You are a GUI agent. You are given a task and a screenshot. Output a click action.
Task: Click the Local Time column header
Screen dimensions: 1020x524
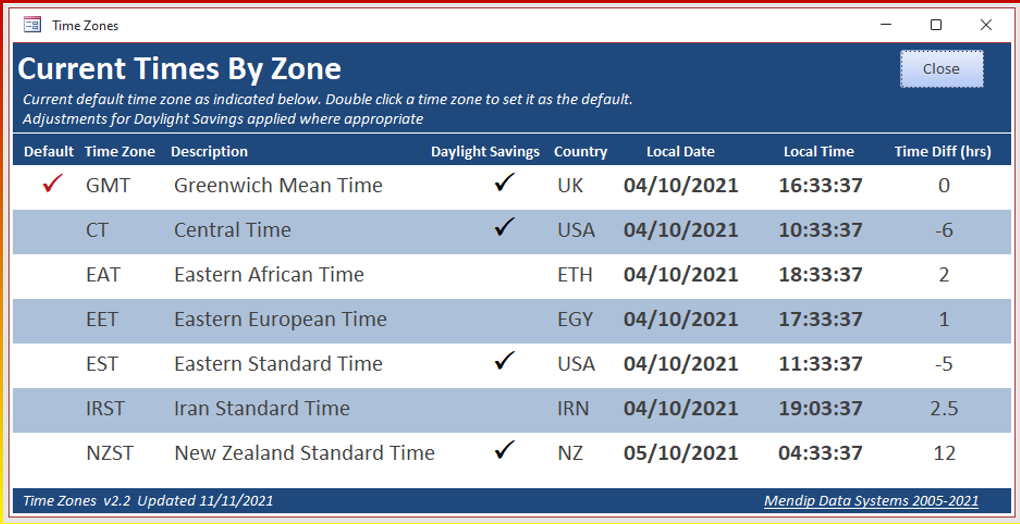(x=819, y=152)
